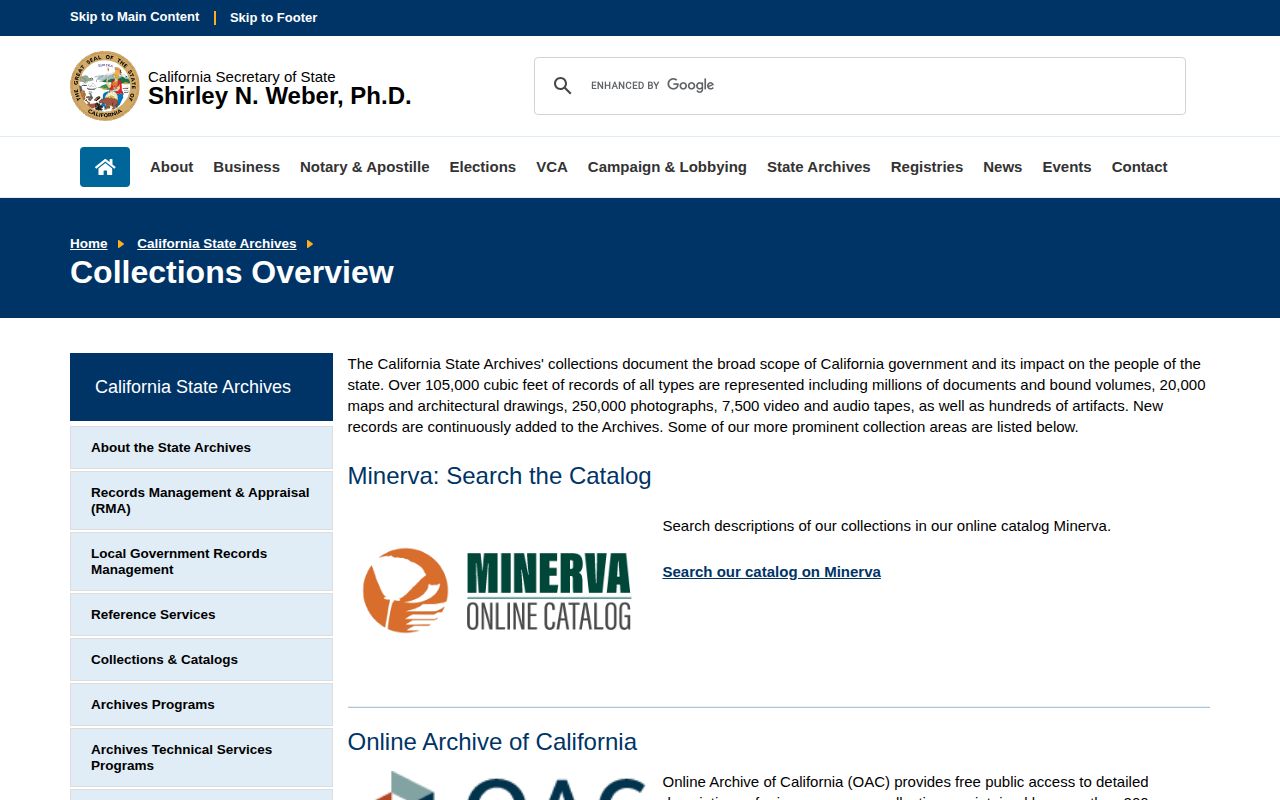Open Archives Programs sidebar item
Screen dimensions: 1280x800
click(201, 705)
